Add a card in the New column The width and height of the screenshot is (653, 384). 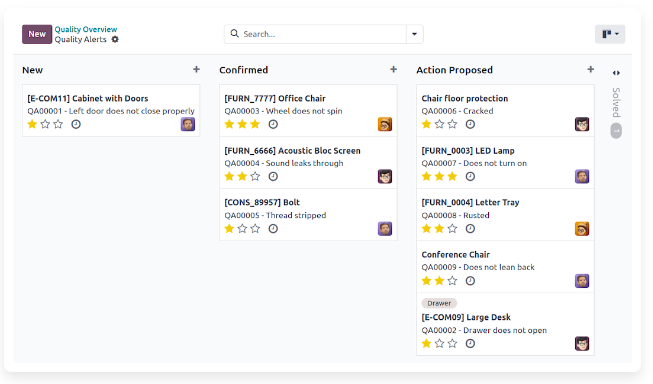[x=196, y=70]
